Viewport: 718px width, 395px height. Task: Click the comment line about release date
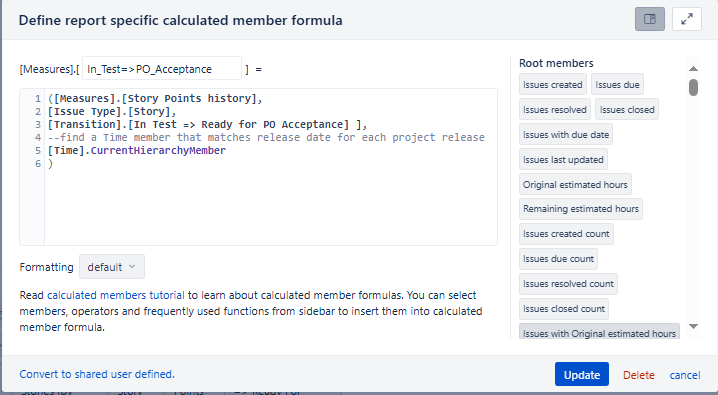coord(266,137)
